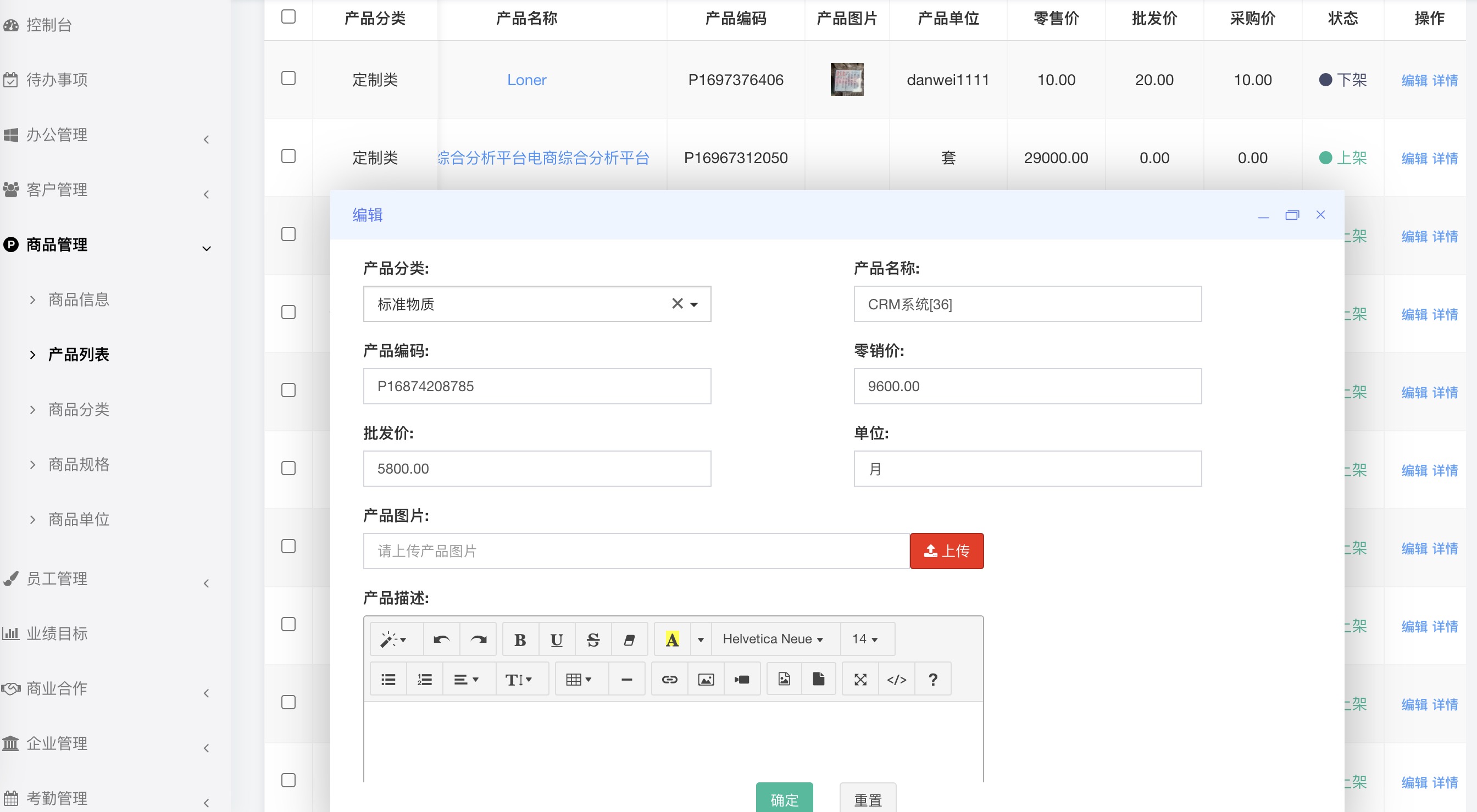Click the eraser remove-format icon
Screen dimensions: 1477x812
pos(629,639)
